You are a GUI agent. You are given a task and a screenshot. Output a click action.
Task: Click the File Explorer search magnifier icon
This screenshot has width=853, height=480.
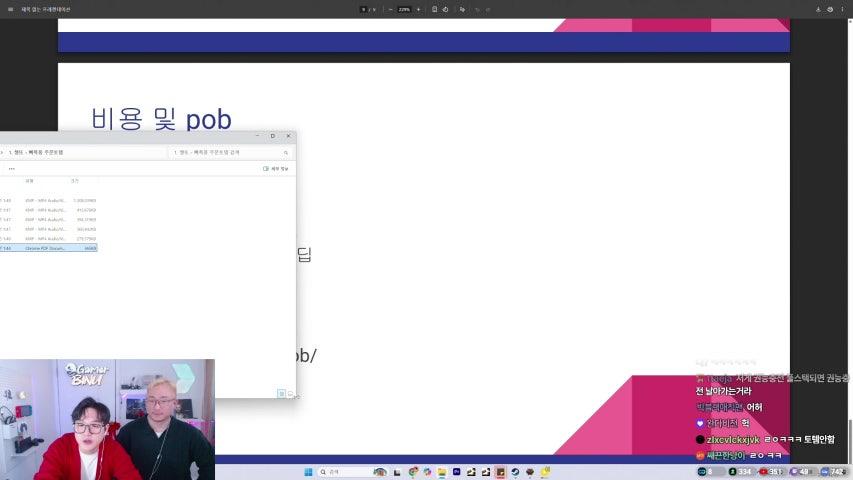pyautogui.click(x=286, y=153)
